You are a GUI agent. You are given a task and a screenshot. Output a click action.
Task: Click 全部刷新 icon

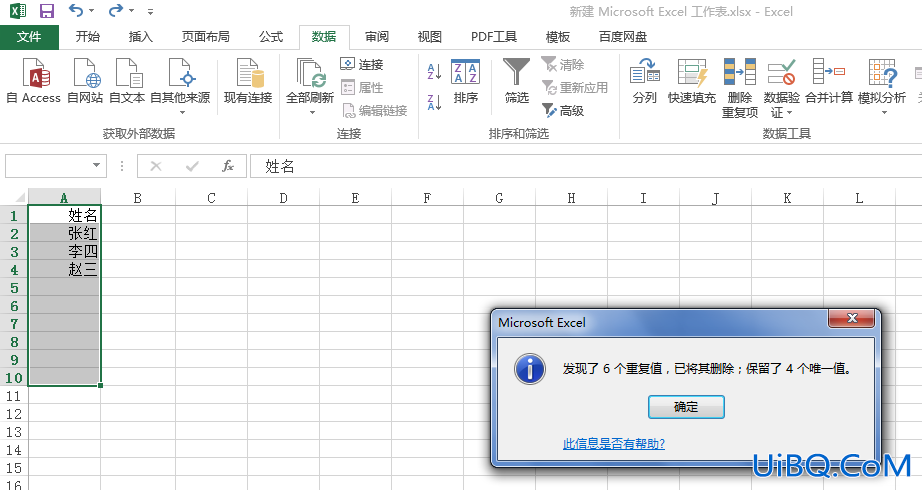(310, 73)
